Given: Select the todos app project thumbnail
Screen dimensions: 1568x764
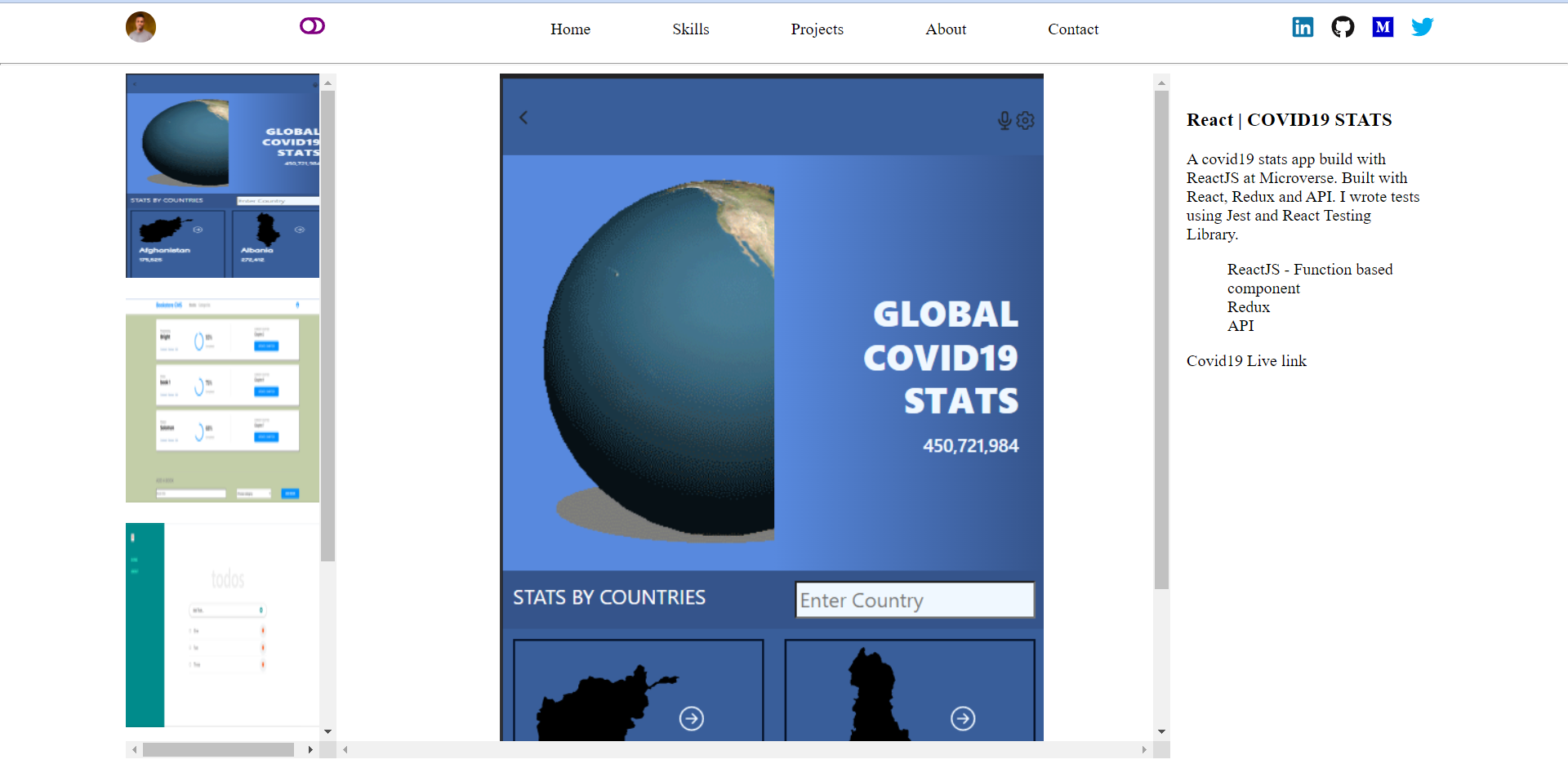Looking at the screenshot, I should [222, 625].
